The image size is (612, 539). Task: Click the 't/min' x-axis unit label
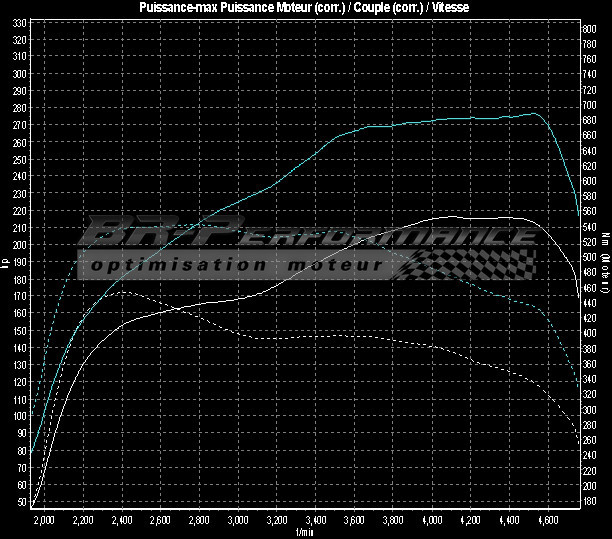[305, 532]
